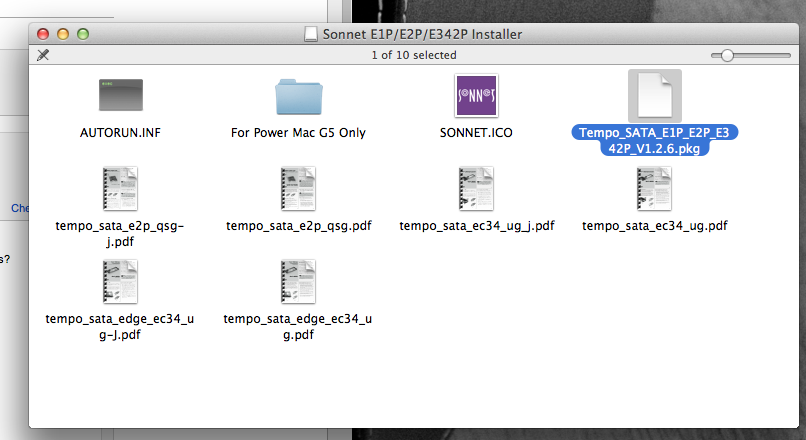Select the tempo_sata_ec34_ug_j.pdf icon
This screenshot has height=440, width=806.
tap(477, 189)
